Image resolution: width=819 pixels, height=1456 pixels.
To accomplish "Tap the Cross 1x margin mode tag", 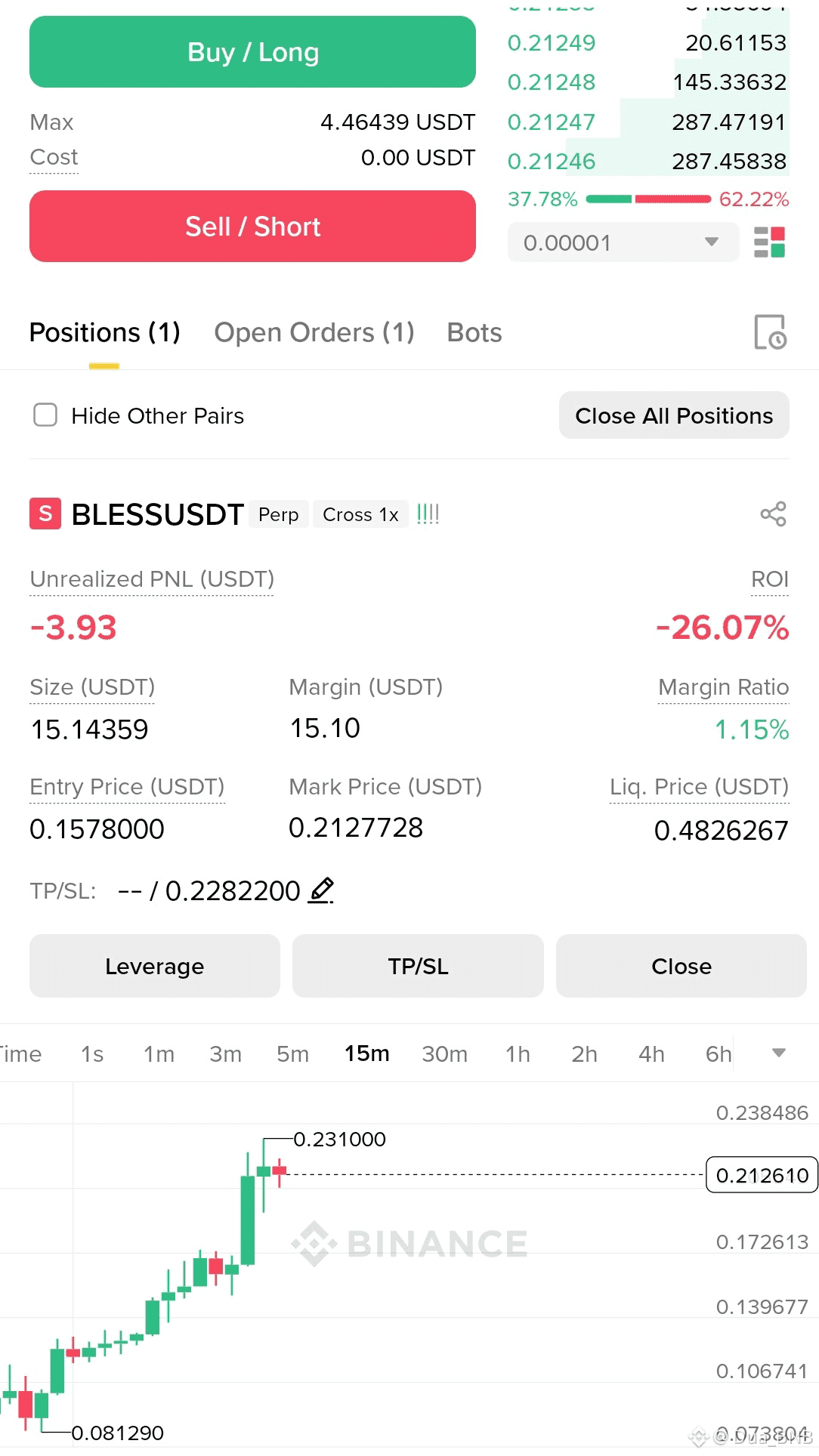I will click(x=360, y=514).
